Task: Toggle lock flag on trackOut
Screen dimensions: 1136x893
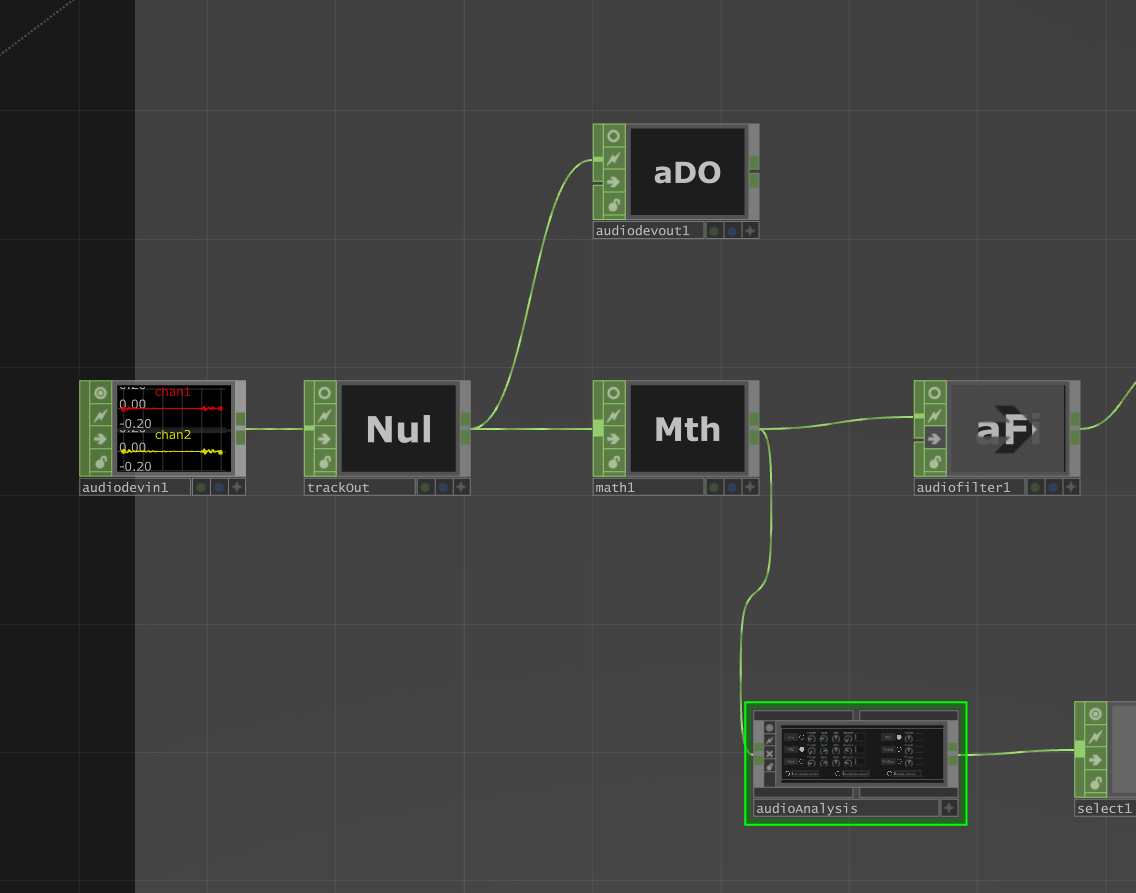Action: (x=325, y=461)
